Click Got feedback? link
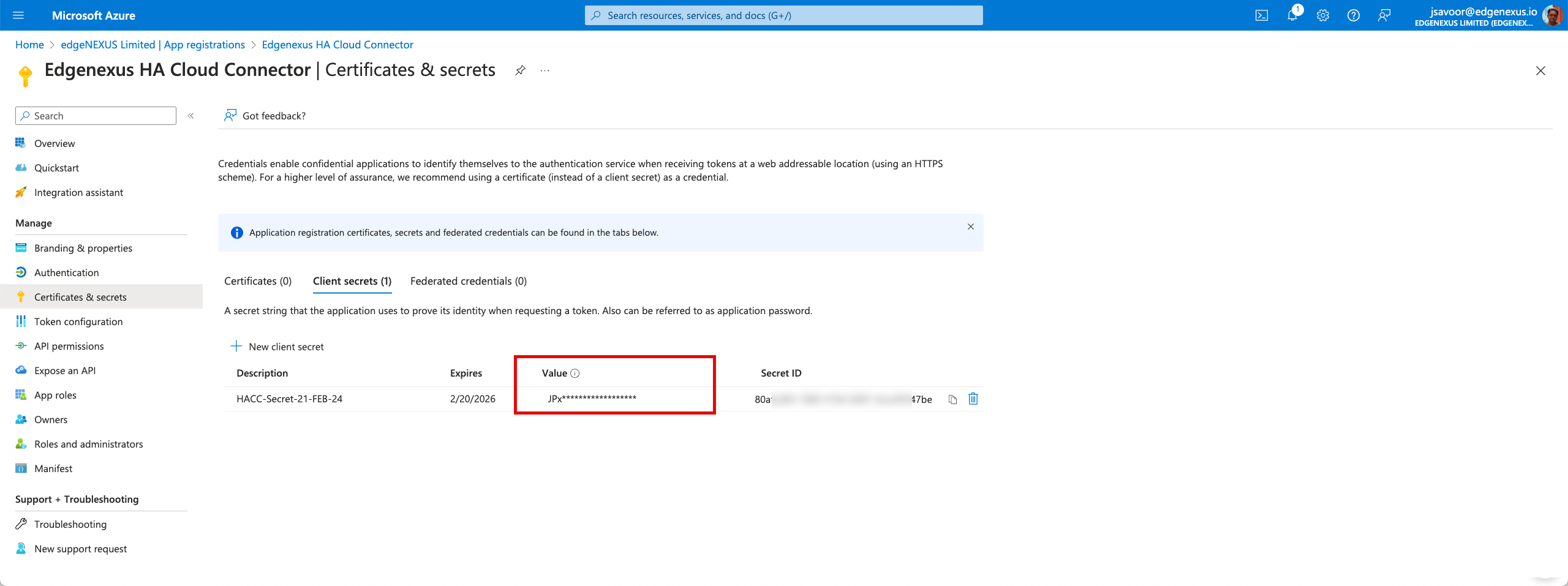This screenshot has width=1568, height=586. (x=274, y=116)
